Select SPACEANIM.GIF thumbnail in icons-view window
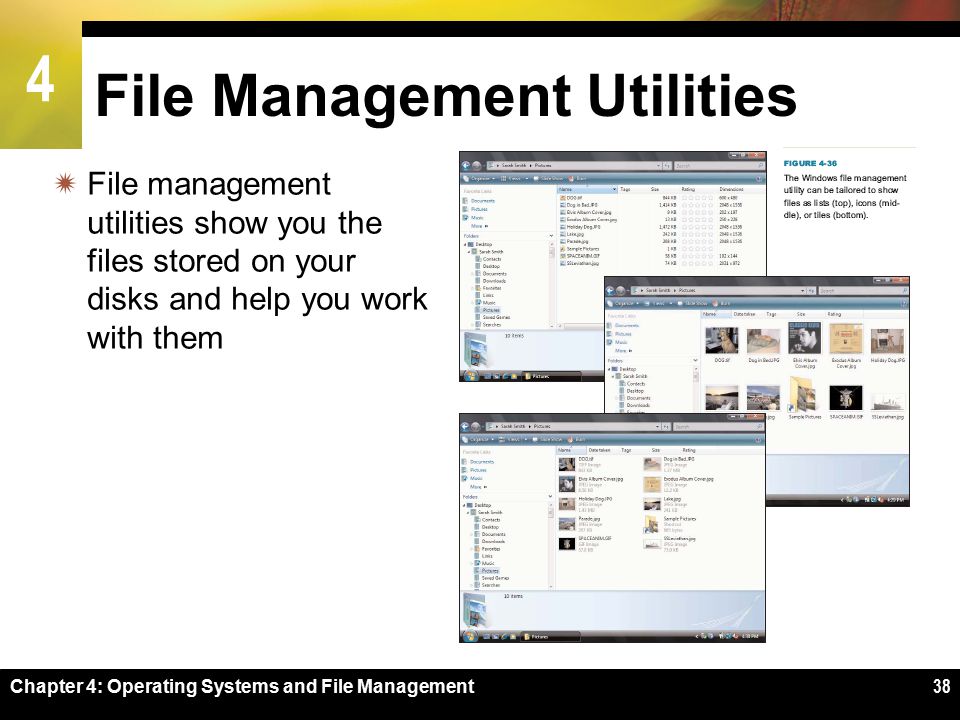This screenshot has height=720, width=960. point(846,398)
